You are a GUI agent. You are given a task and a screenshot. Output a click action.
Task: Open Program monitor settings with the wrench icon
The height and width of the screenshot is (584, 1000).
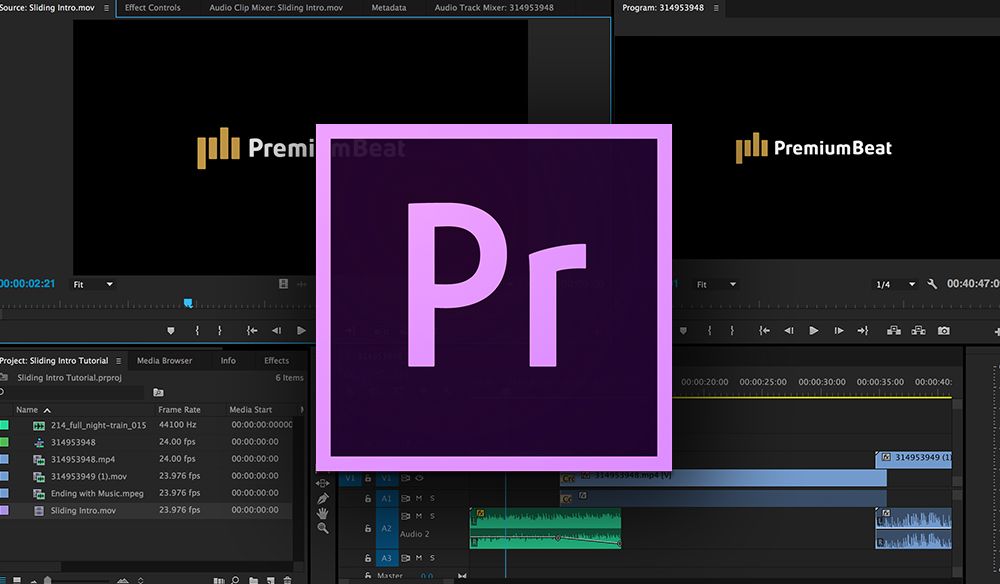(x=931, y=284)
